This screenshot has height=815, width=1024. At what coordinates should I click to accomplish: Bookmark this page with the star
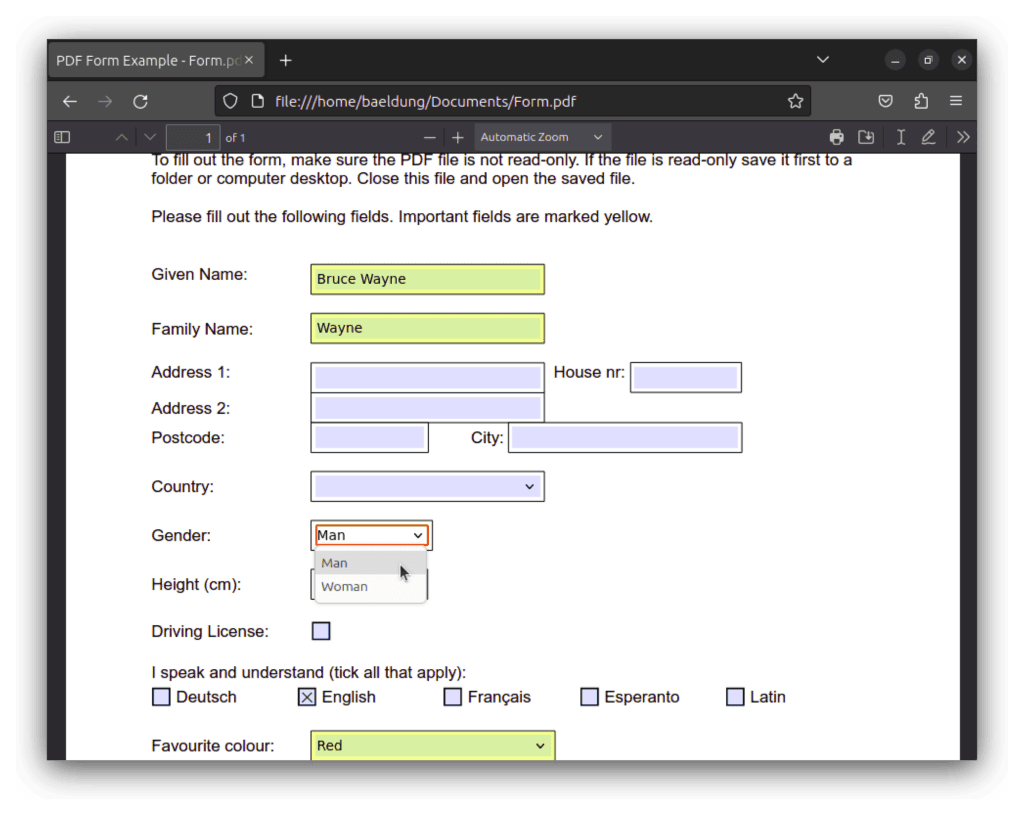coord(795,101)
